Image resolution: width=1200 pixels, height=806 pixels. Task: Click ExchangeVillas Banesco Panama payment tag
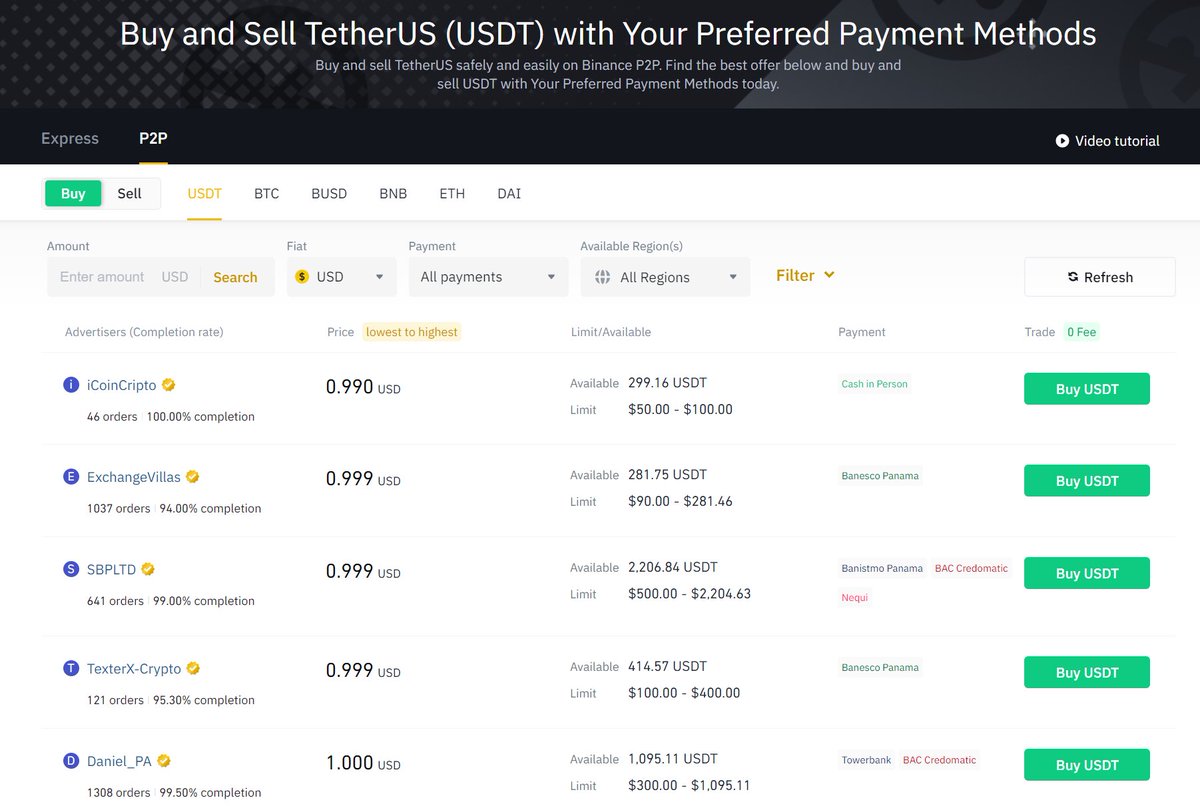pos(880,476)
